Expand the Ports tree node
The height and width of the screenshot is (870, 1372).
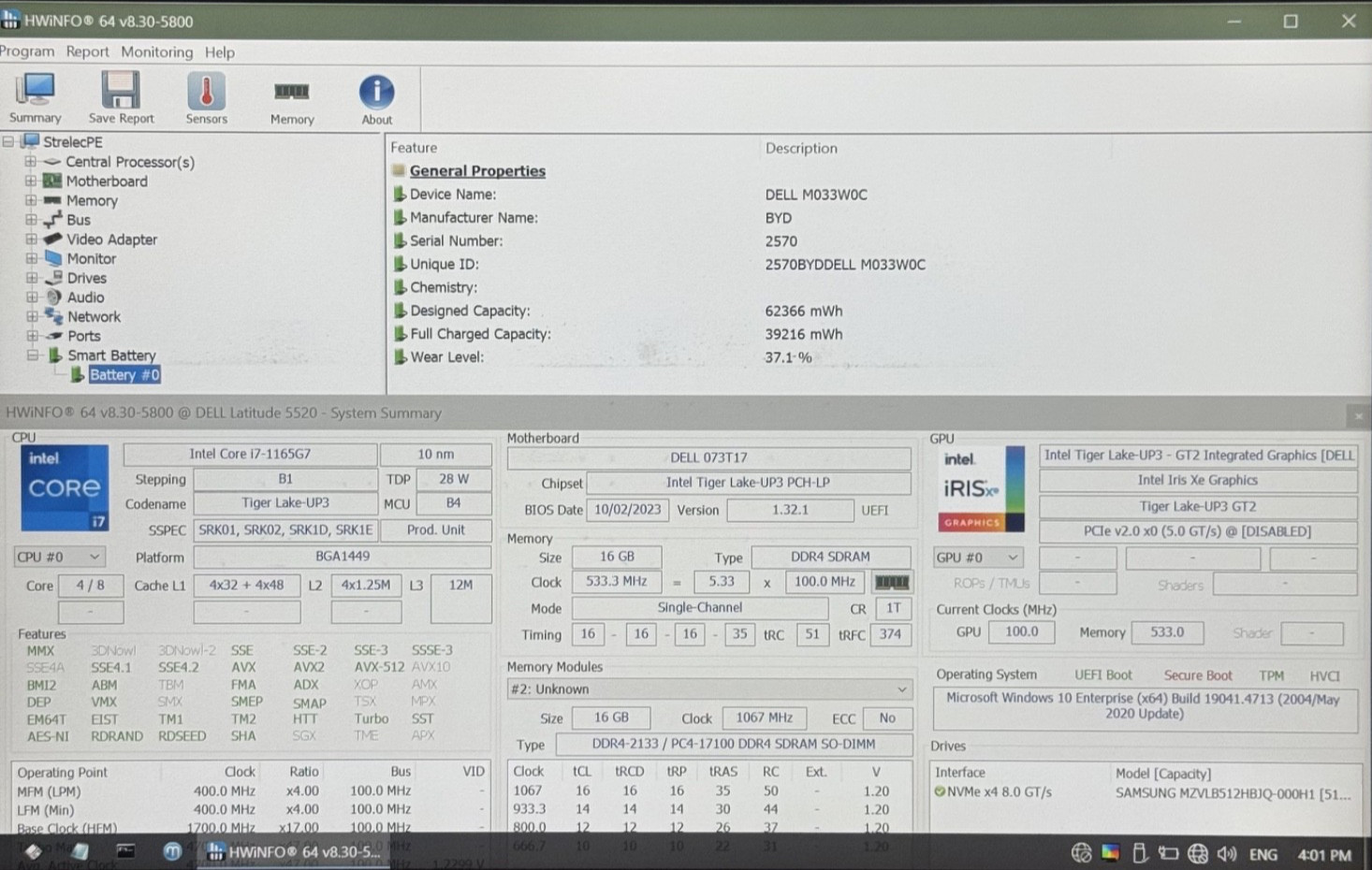pyautogui.click(x=31, y=336)
